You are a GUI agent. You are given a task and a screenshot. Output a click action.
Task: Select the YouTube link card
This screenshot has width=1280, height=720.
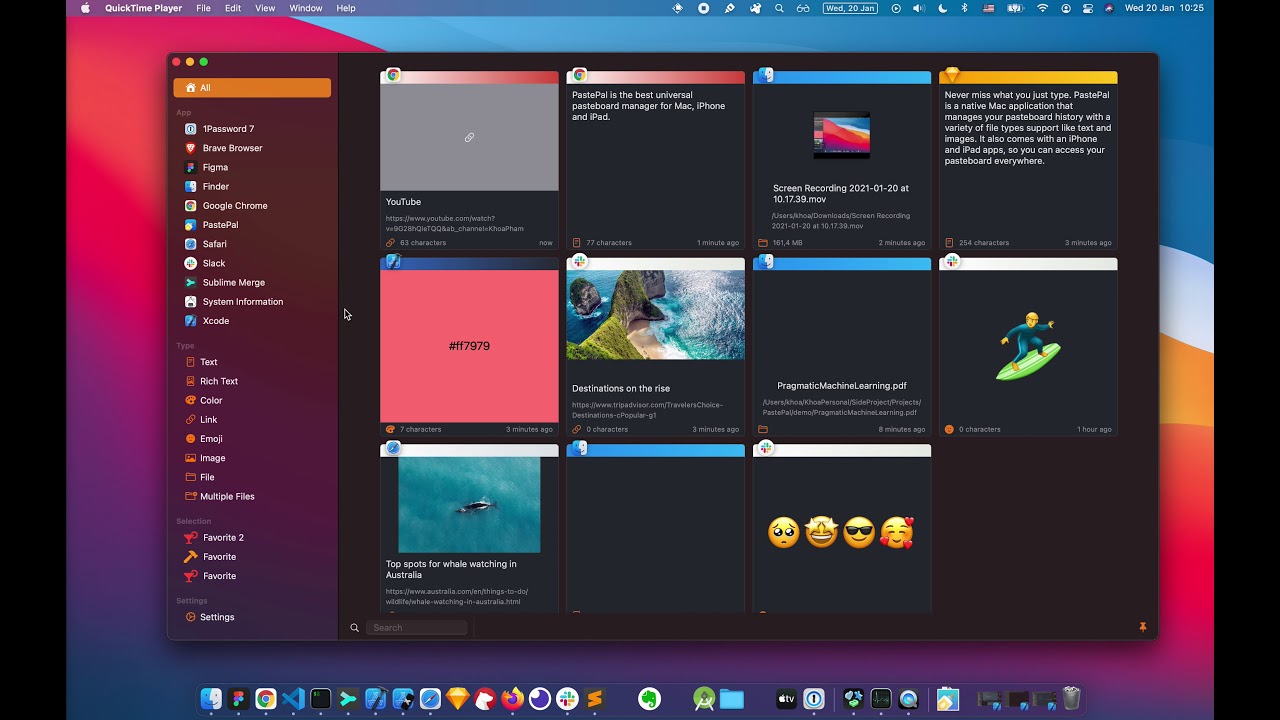[x=469, y=160]
